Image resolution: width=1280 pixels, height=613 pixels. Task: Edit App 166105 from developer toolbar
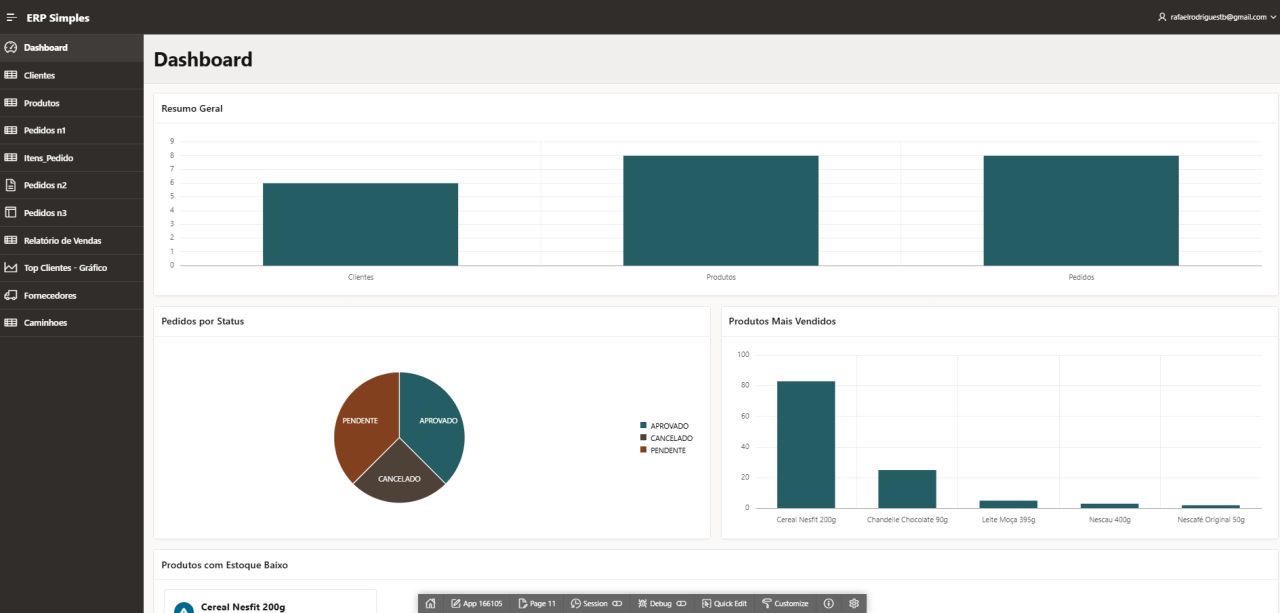coord(477,604)
